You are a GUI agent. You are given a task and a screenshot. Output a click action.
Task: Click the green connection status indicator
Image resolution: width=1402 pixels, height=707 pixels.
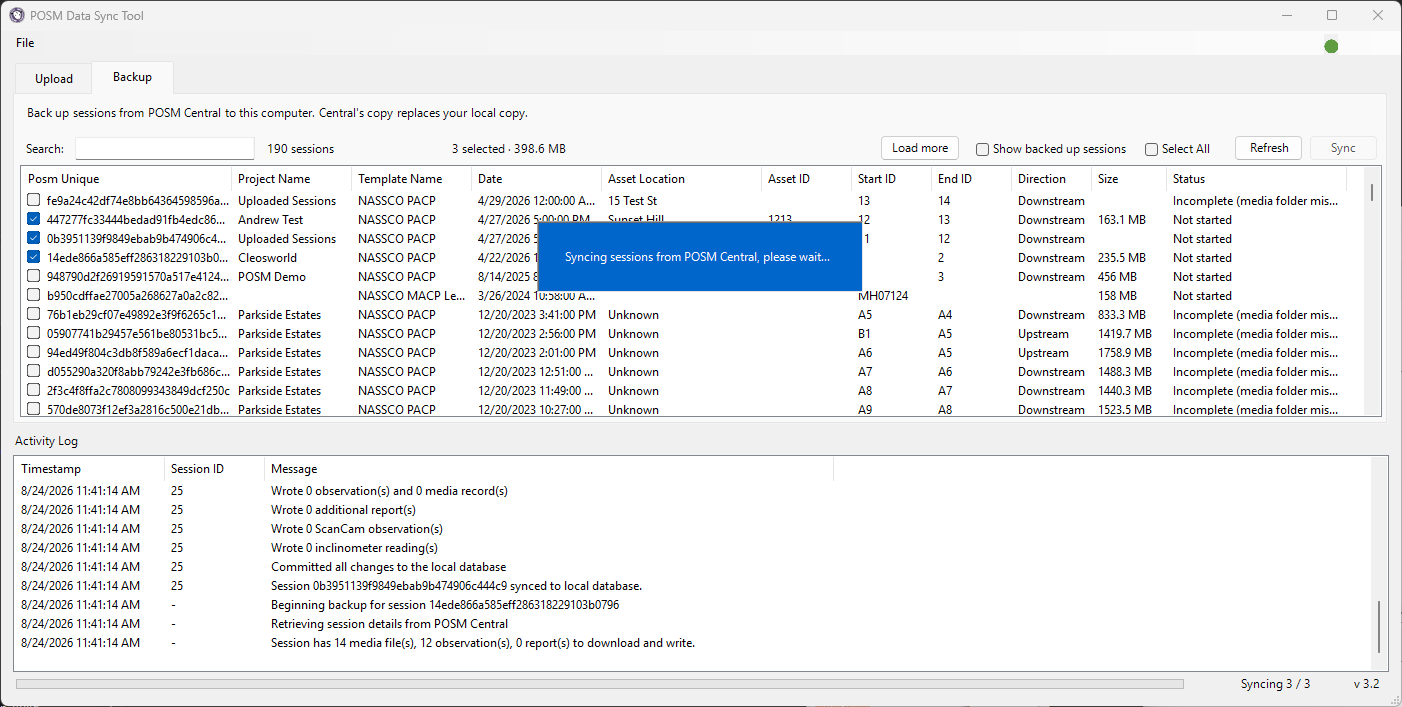point(1331,46)
